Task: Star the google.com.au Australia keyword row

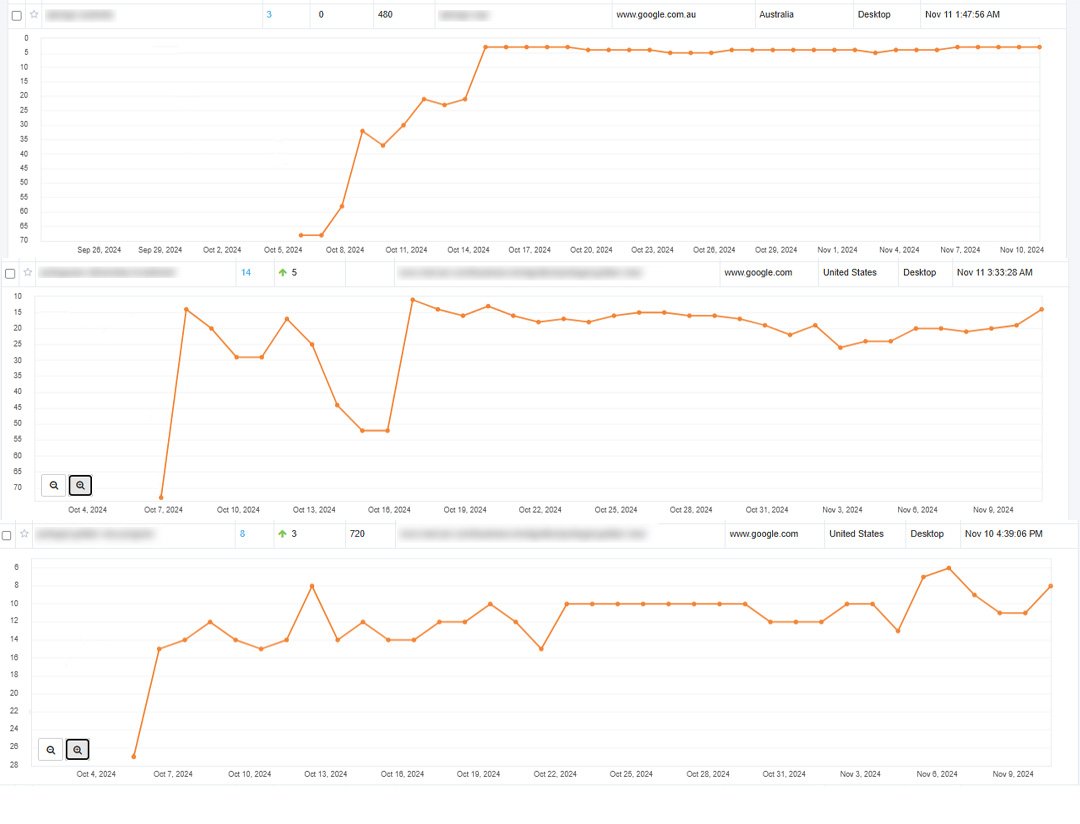Action: [x=34, y=14]
